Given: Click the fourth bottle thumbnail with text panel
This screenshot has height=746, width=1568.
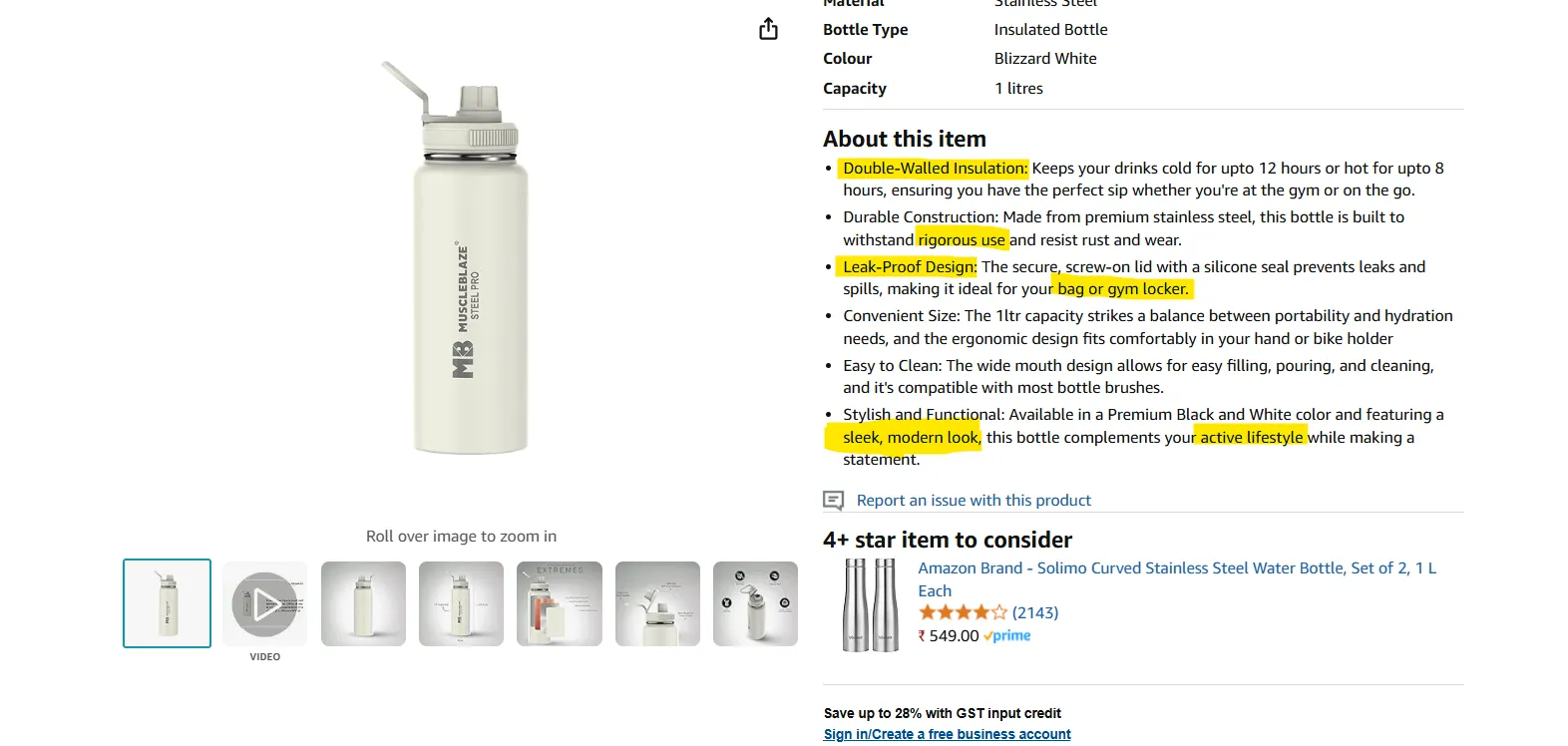Looking at the screenshot, I should coord(461,602).
